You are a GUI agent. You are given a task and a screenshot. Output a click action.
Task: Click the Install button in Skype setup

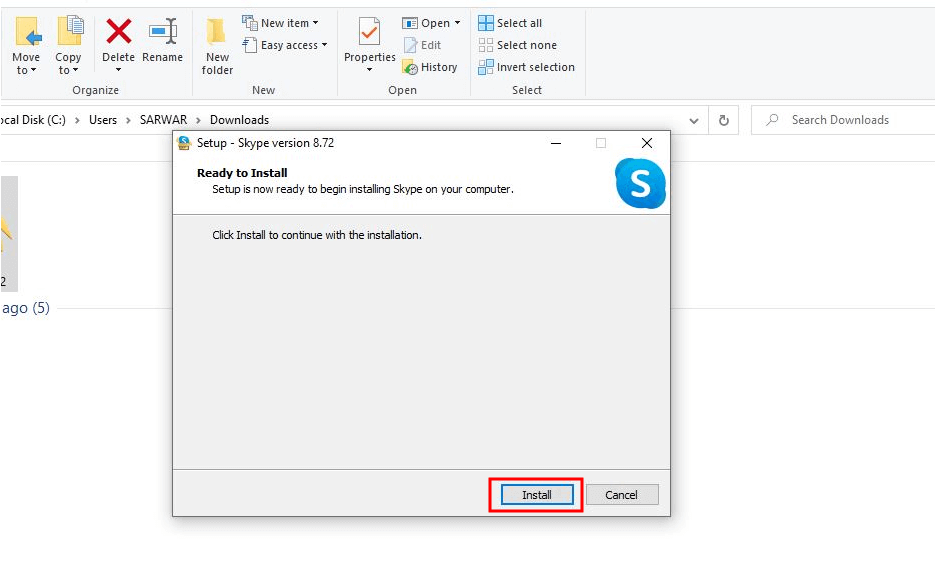tap(537, 494)
